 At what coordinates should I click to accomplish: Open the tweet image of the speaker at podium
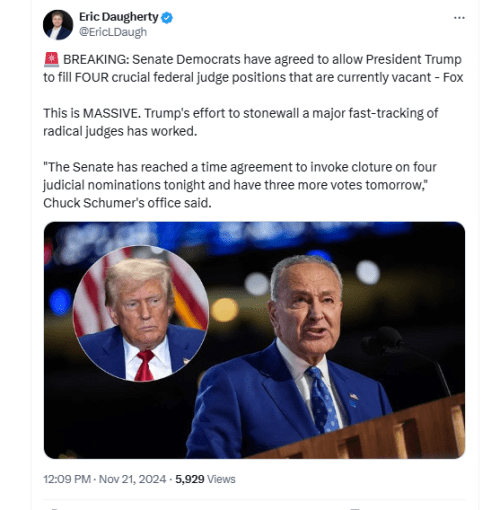pos(254,340)
